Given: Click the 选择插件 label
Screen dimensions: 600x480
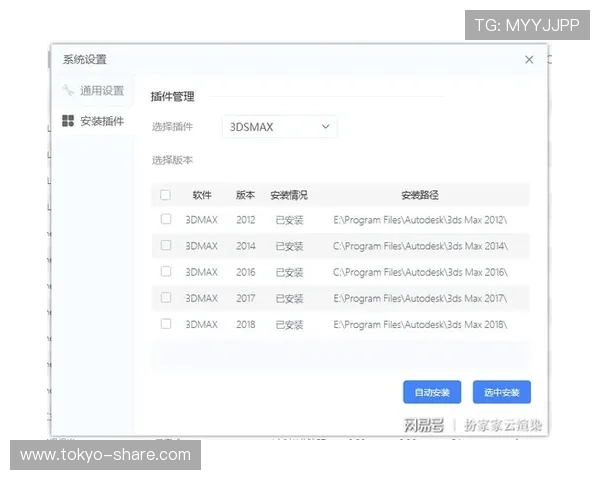Looking at the screenshot, I should (x=172, y=127).
